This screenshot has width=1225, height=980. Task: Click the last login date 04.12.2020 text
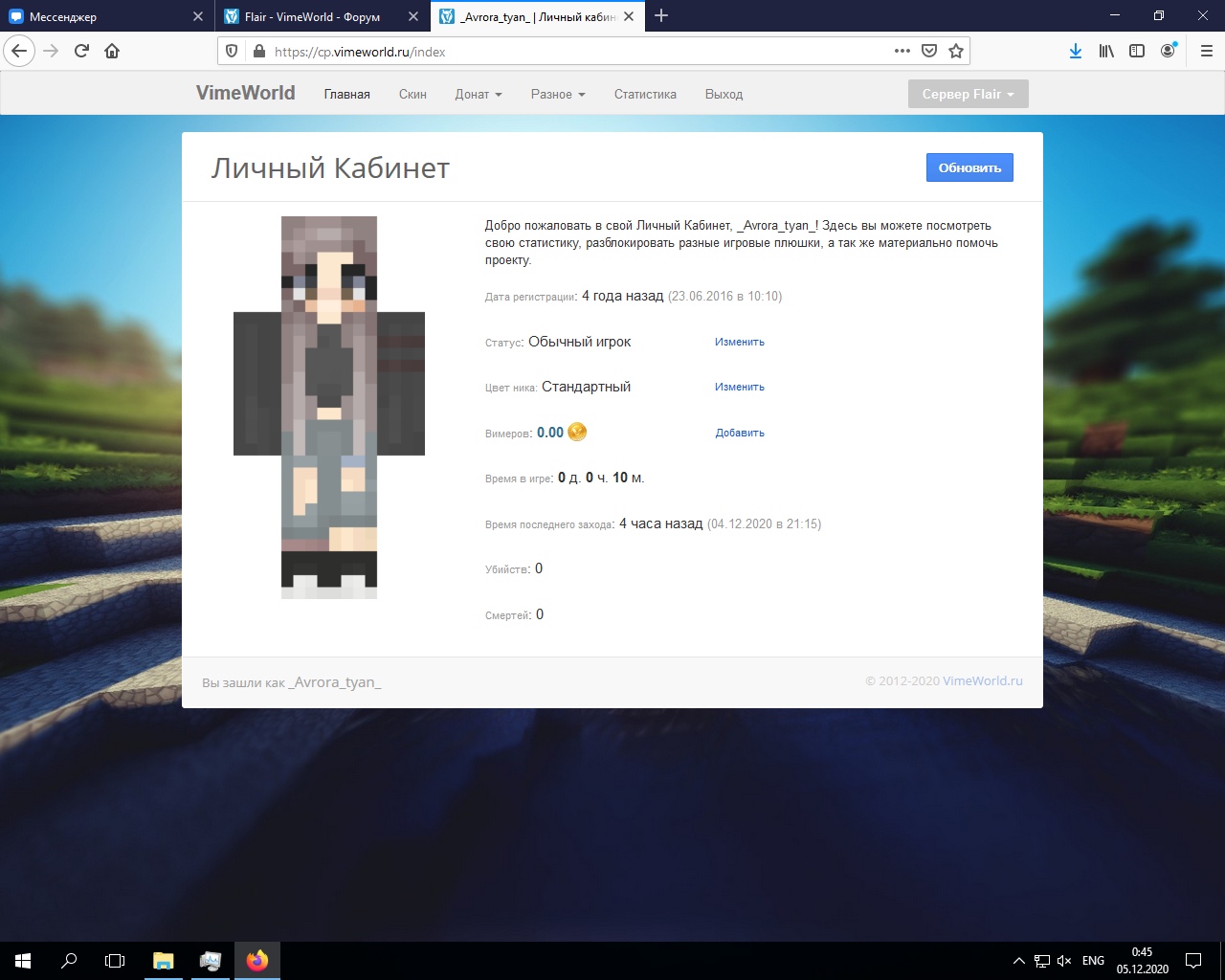point(764,523)
